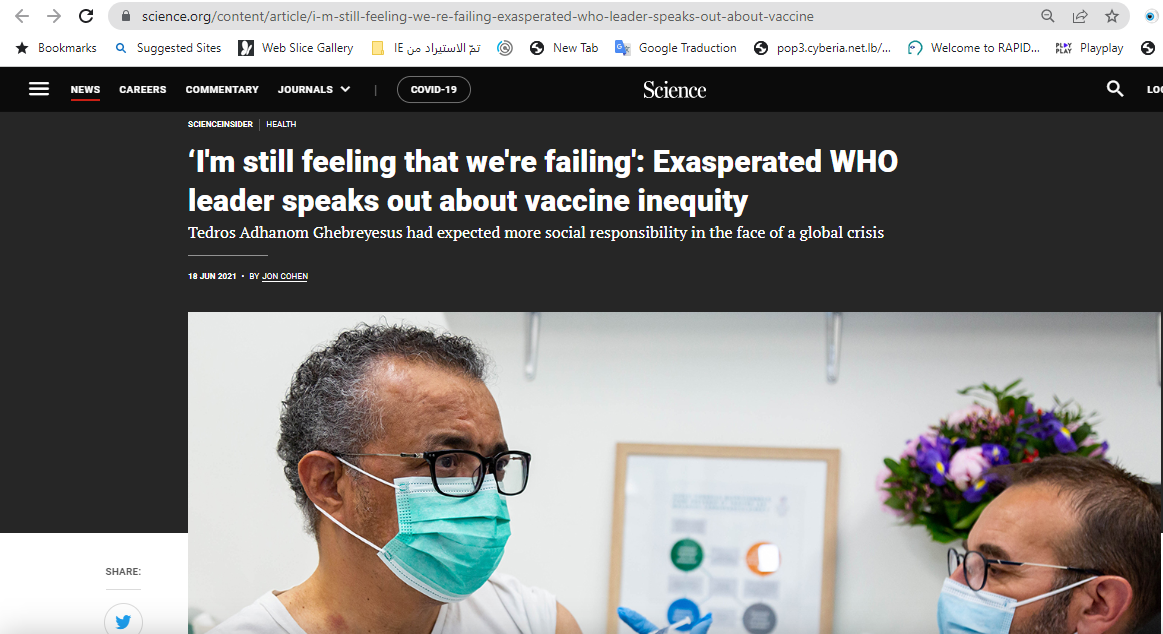Click the browser share page icon
The height and width of the screenshot is (634, 1163).
1080,16
